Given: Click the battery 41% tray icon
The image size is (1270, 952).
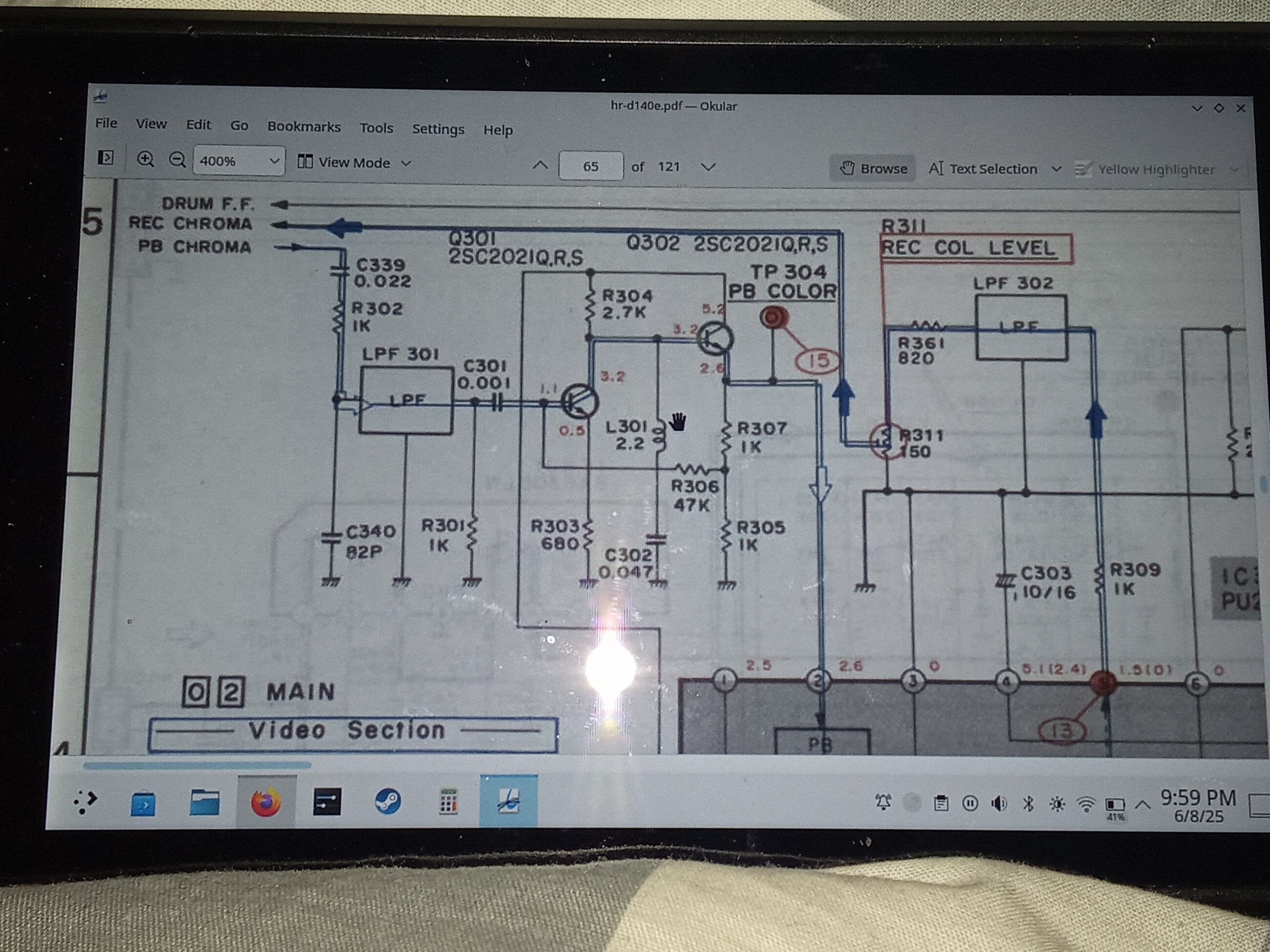Looking at the screenshot, I should [x=1115, y=807].
